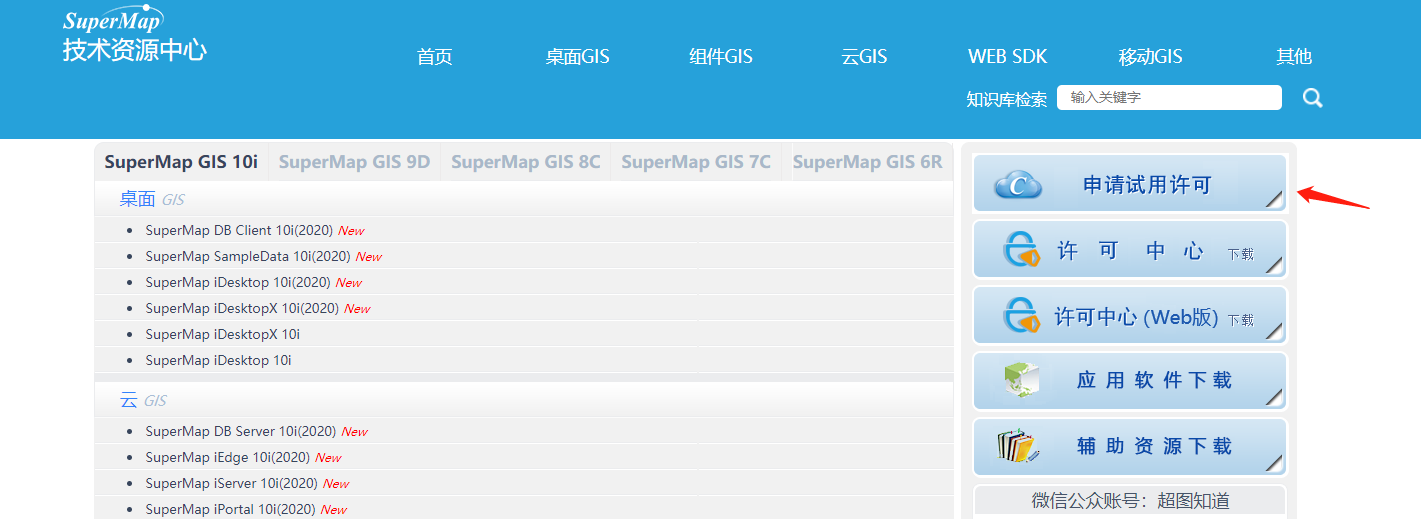Open SuperMap iDesktopX 10i(2020) link

coord(242,308)
